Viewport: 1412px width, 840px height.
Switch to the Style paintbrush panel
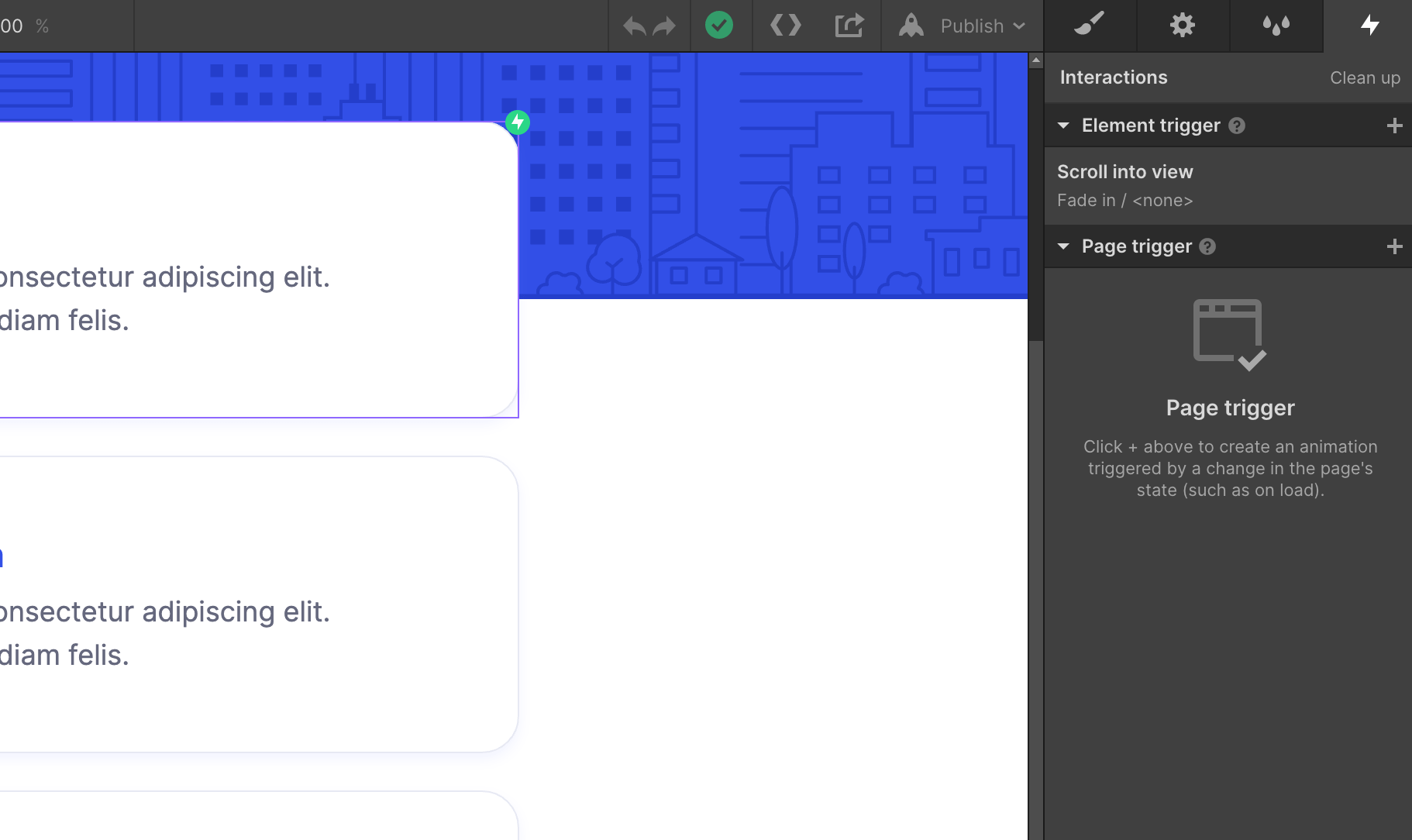(1090, 26)
